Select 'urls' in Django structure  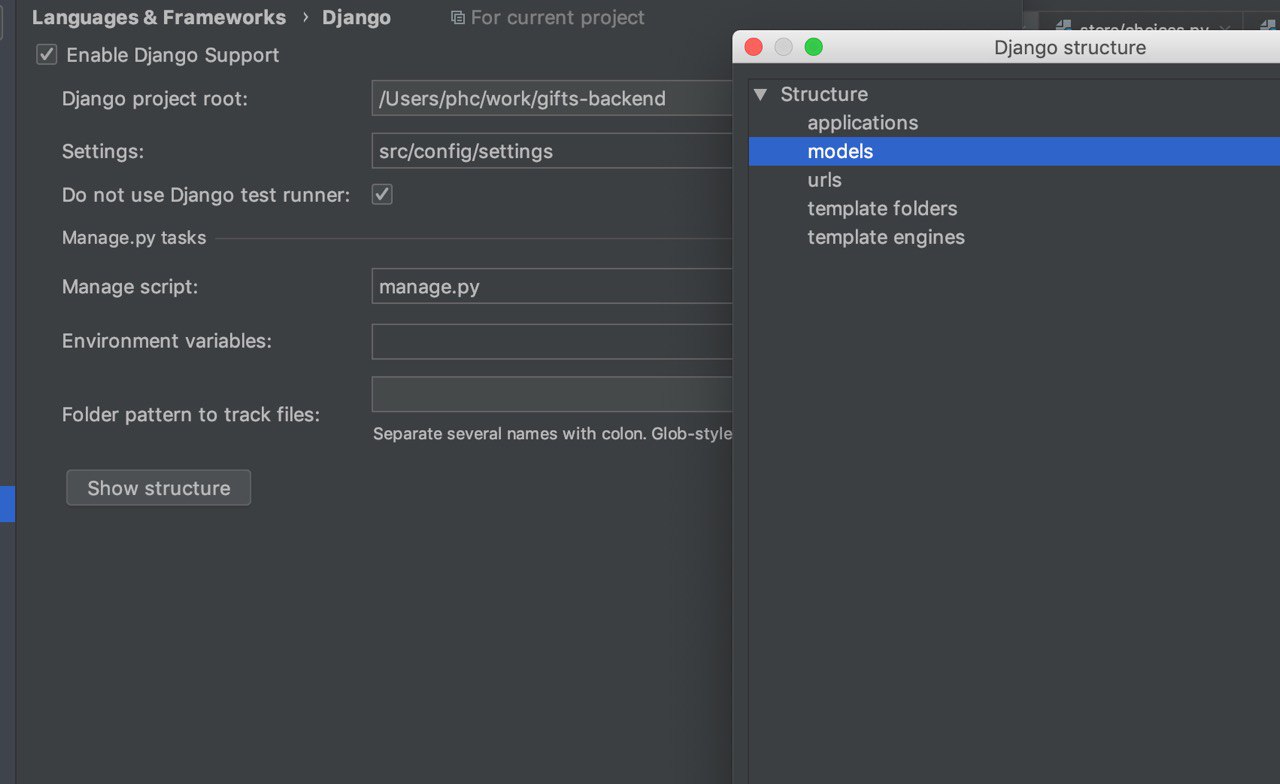pyautogui.click(x=824, y=180)
